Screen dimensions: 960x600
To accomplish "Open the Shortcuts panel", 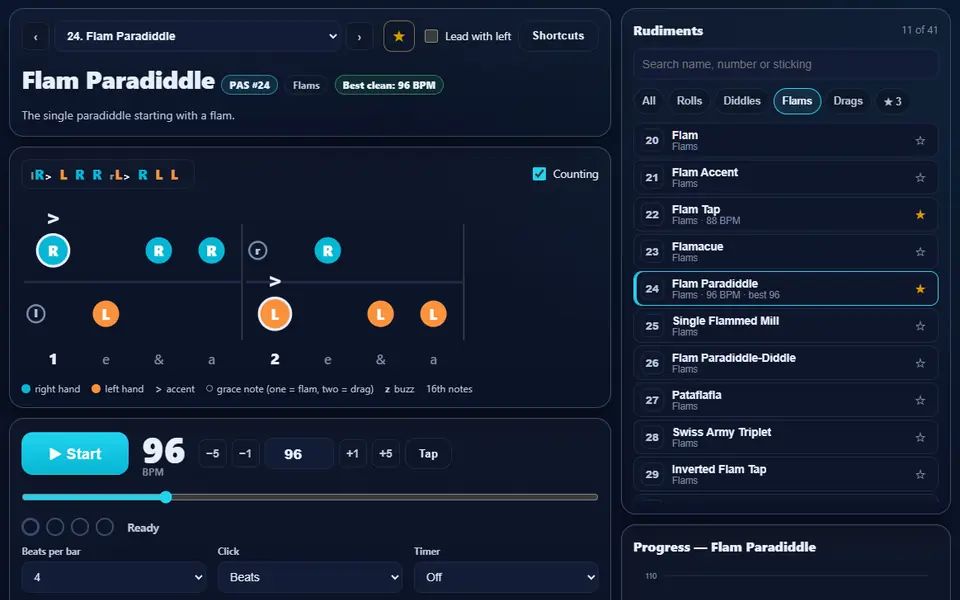I will click(558, 36).
